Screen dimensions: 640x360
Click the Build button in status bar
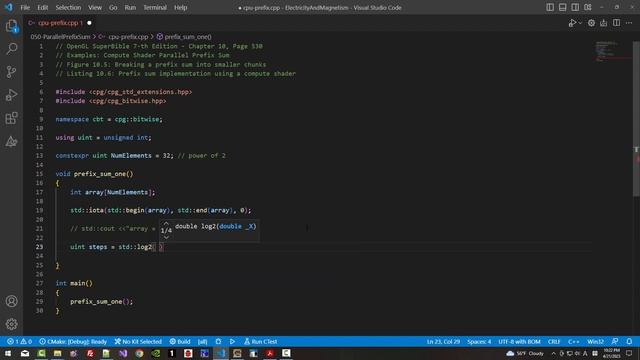tap(180, 341)
